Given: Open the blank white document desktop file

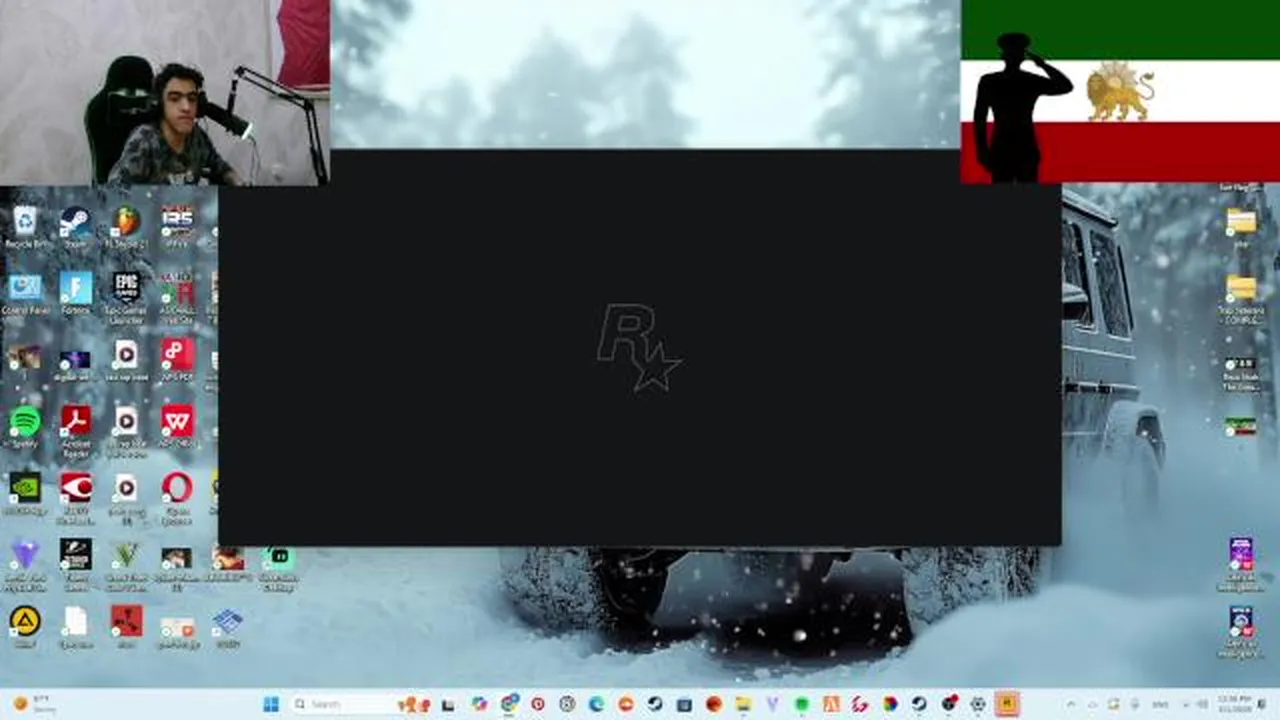Looking at the screenshot, I should [75, 627].
